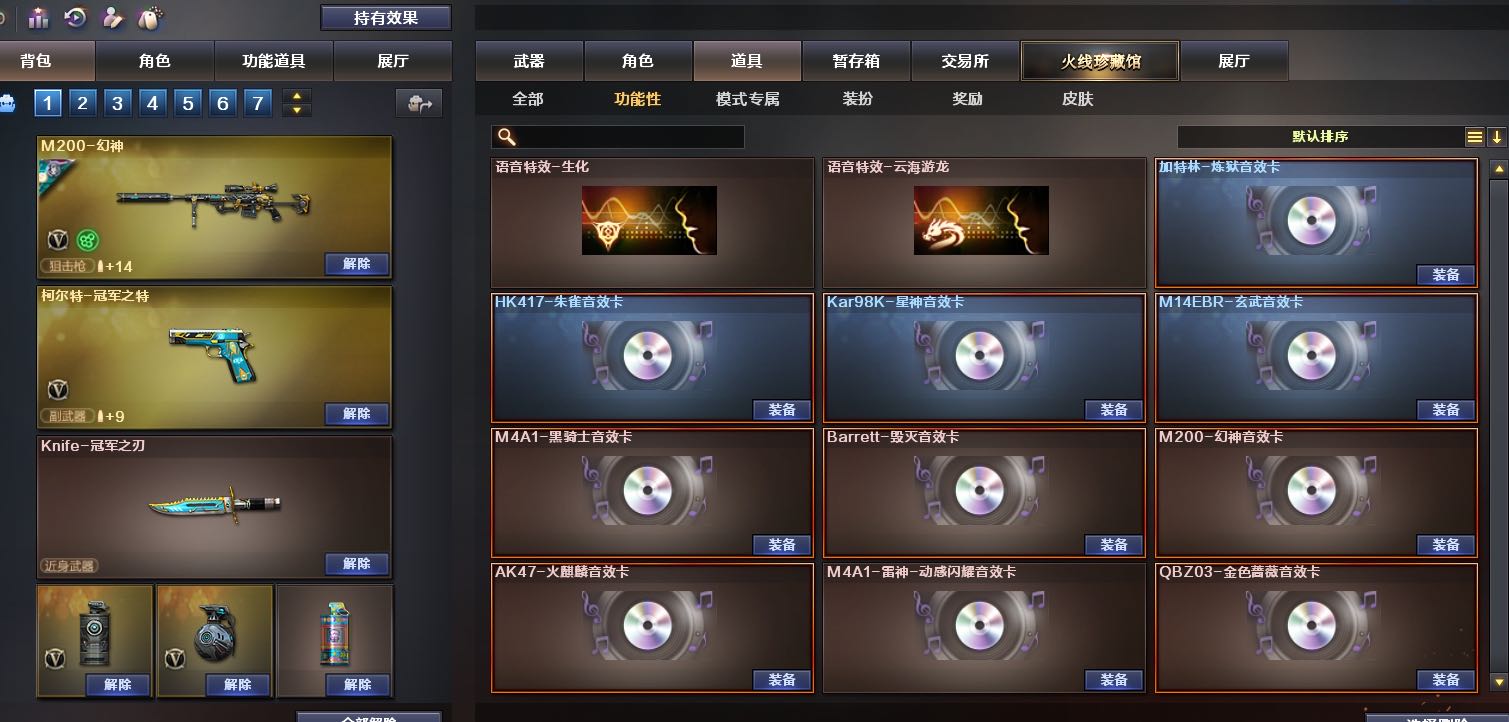
Task: Select backpack slot 5
Action: pos(188,103)
